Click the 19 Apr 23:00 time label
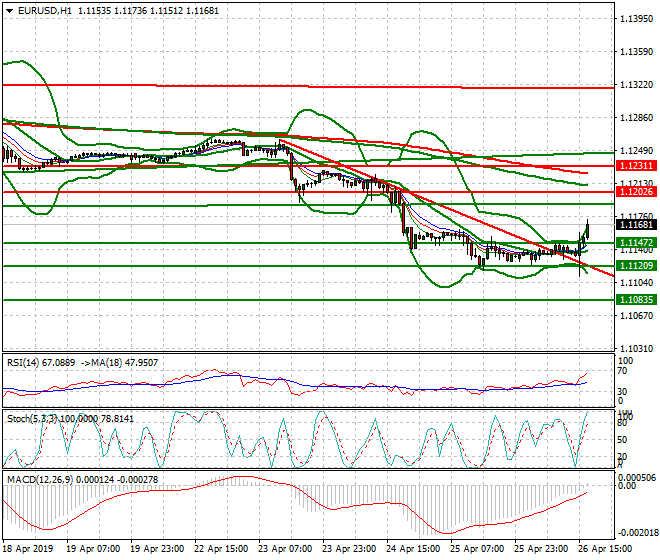The height and width of the screenshot is (560, 660). (157, 549)
